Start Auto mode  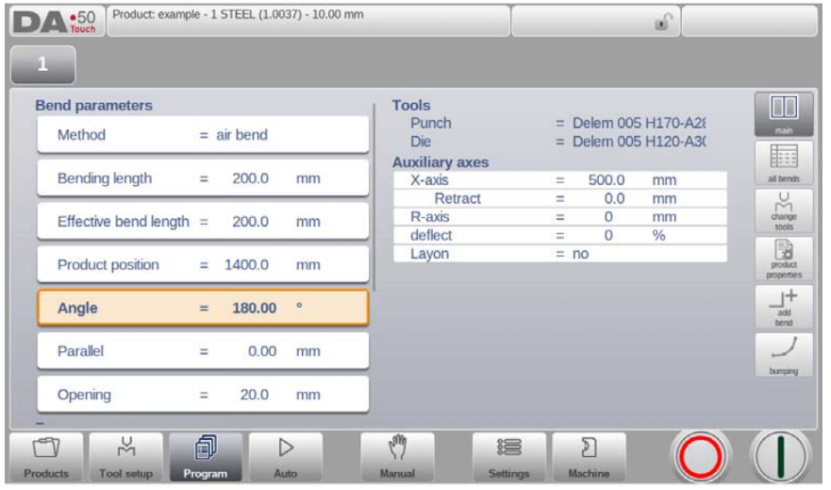pos(286,457)
